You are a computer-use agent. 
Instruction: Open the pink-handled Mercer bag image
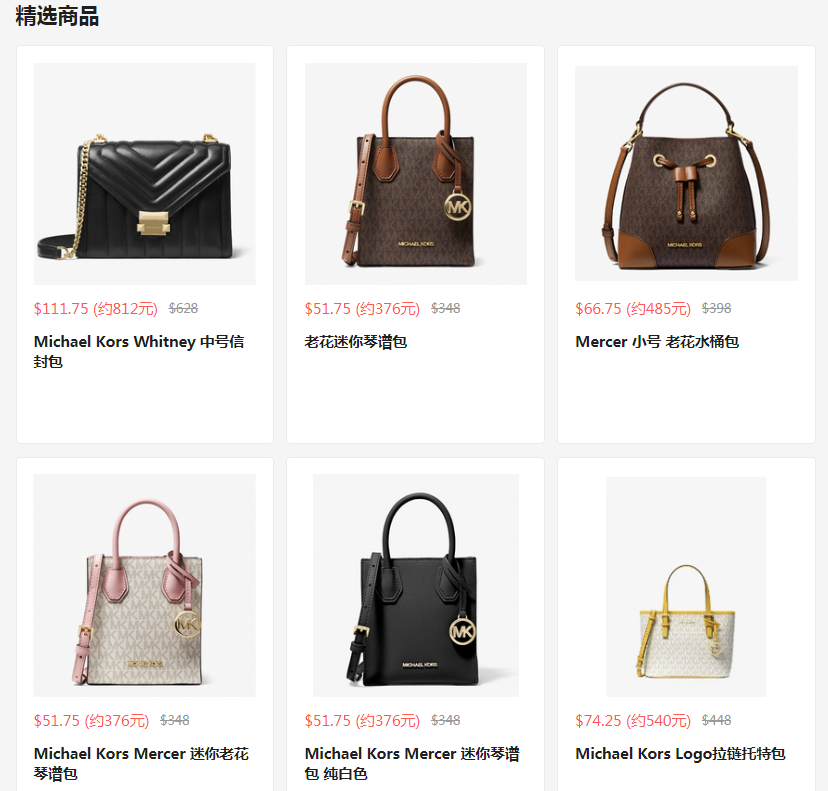click(x=144, y=585)
